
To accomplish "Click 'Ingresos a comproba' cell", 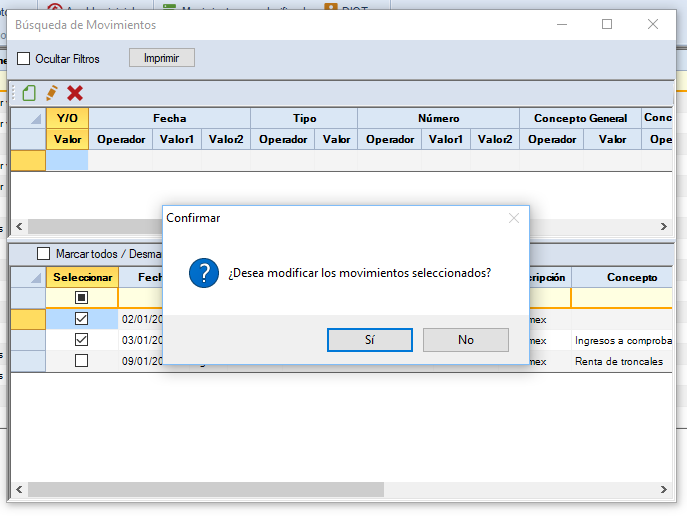I will [x=622, y=340].
